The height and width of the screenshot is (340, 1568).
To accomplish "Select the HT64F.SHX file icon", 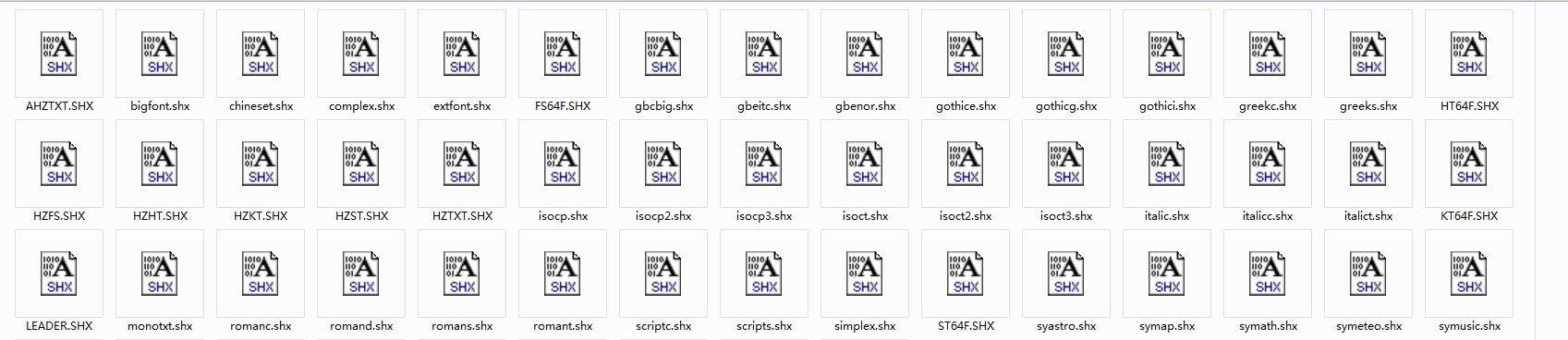I will click(x=1469, y=54).
